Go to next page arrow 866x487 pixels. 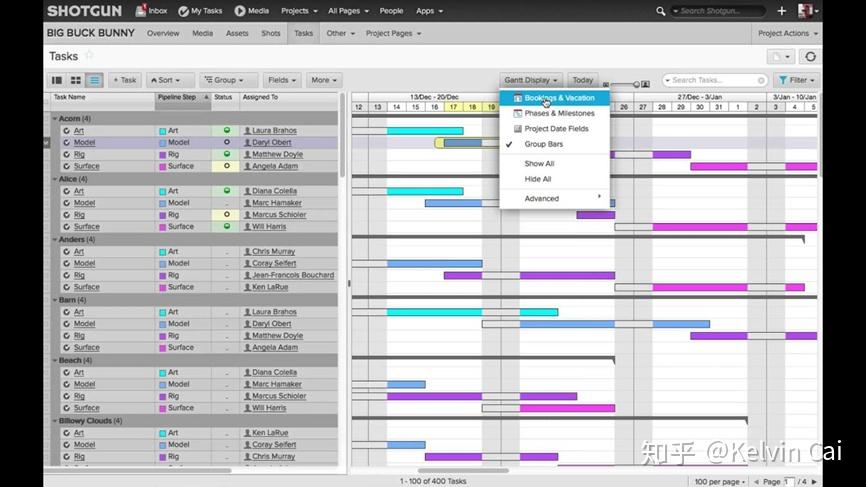point(814,481)
